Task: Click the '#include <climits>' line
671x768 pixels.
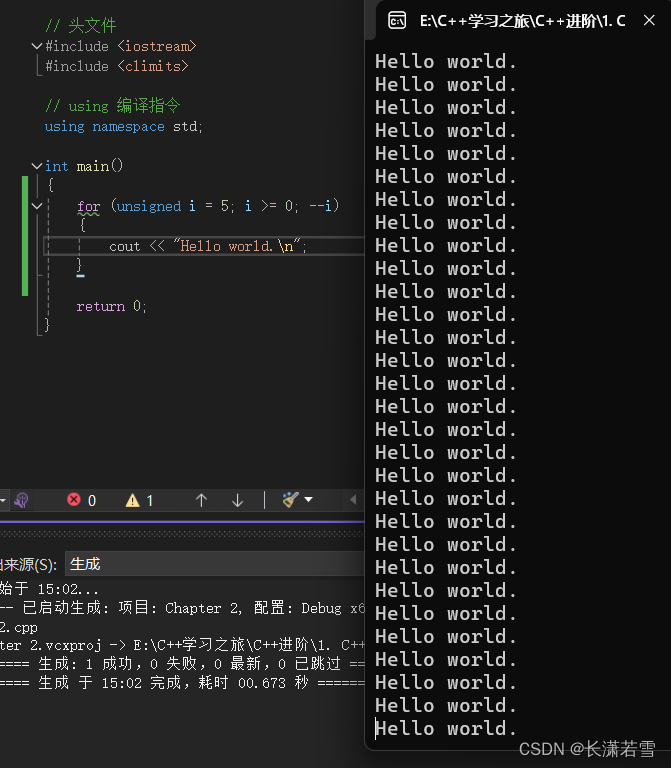Action: tap(117, 66)
